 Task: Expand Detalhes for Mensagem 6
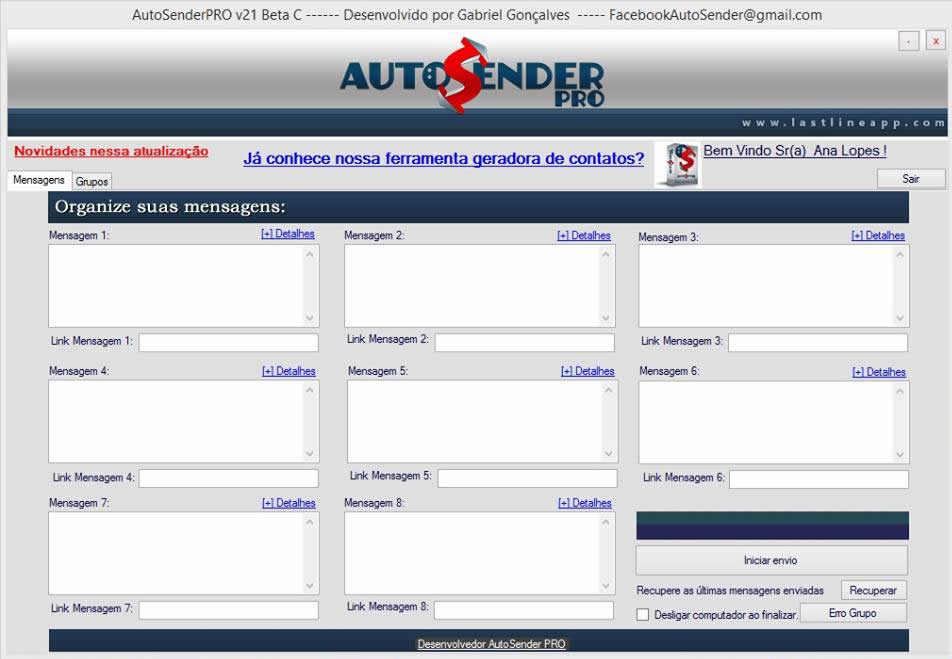coord(879,372)
